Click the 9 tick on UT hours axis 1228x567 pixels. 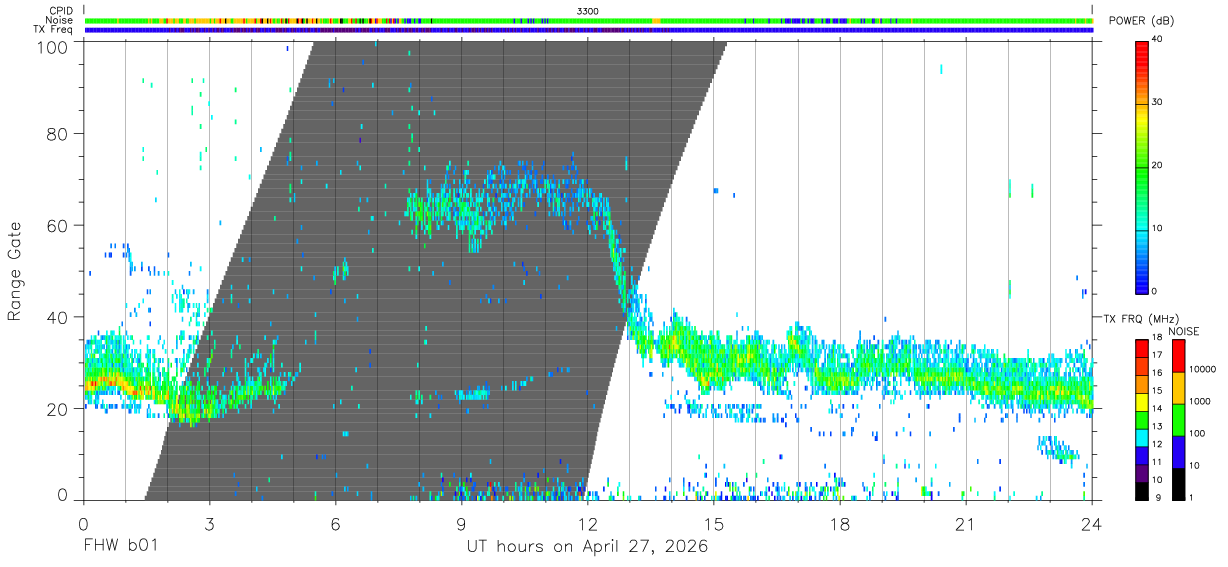462,523
